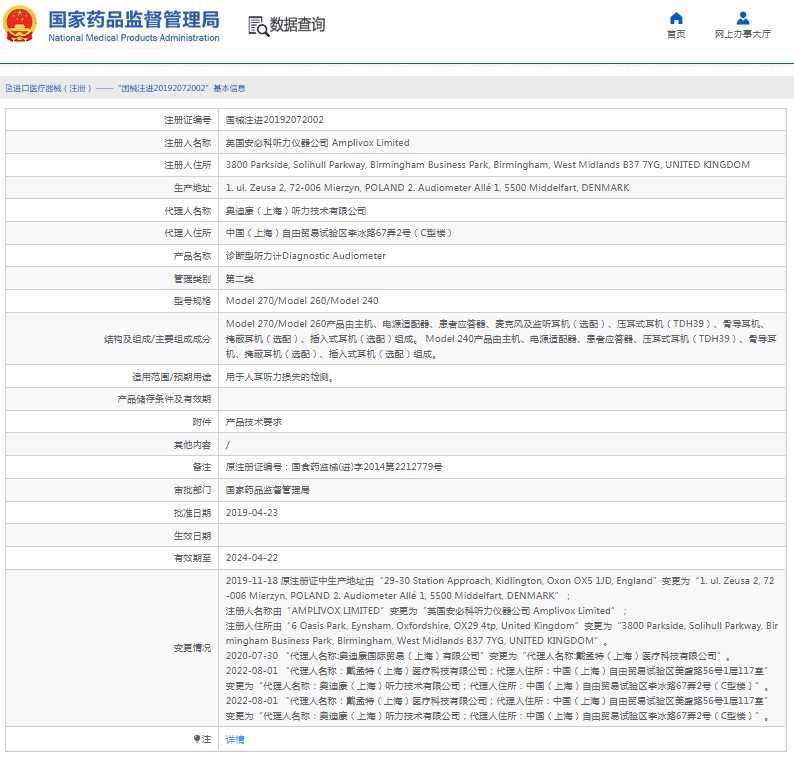Click the 首页 label

[x=676, y=34]
